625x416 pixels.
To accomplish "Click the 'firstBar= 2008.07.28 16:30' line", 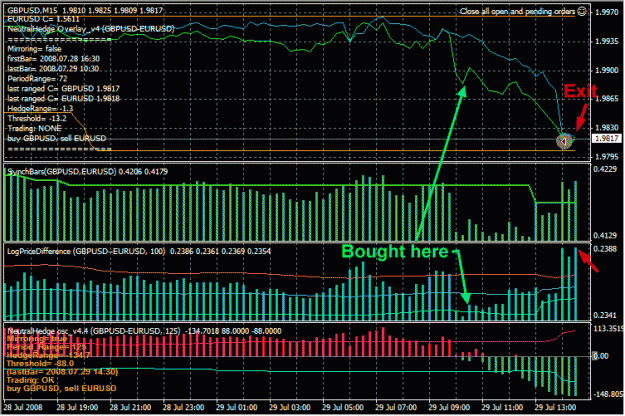I will (53, 59).
